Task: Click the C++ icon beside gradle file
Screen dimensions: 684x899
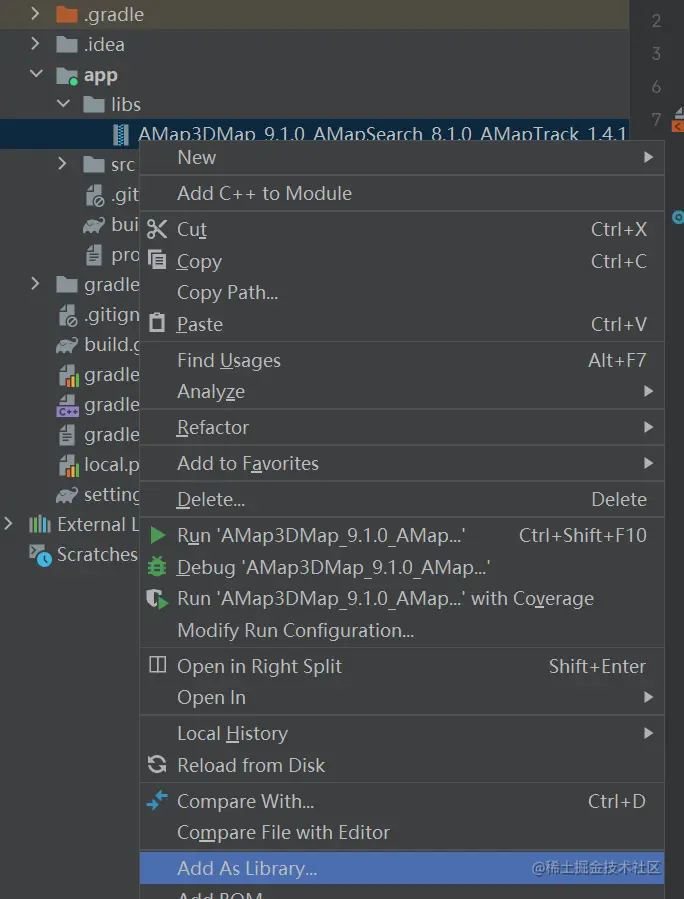Action: [68, 405]
